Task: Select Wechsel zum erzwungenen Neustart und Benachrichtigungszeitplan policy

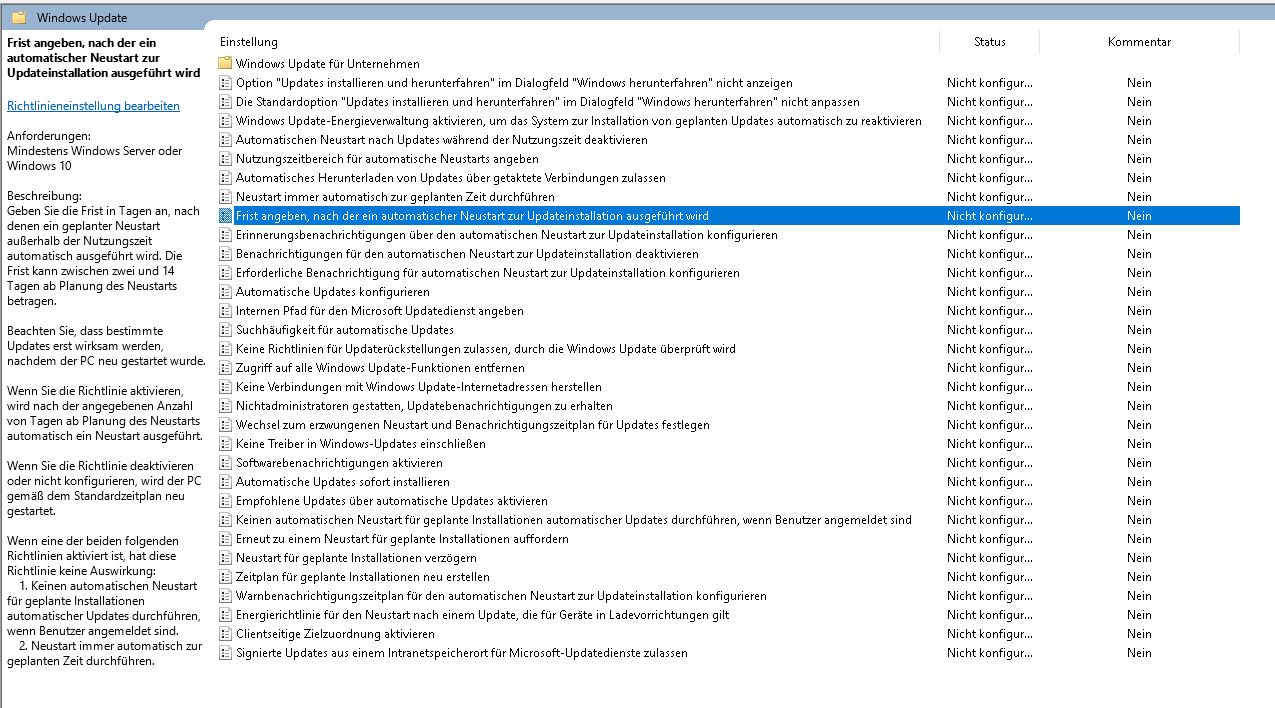Action: coord(473,425)
